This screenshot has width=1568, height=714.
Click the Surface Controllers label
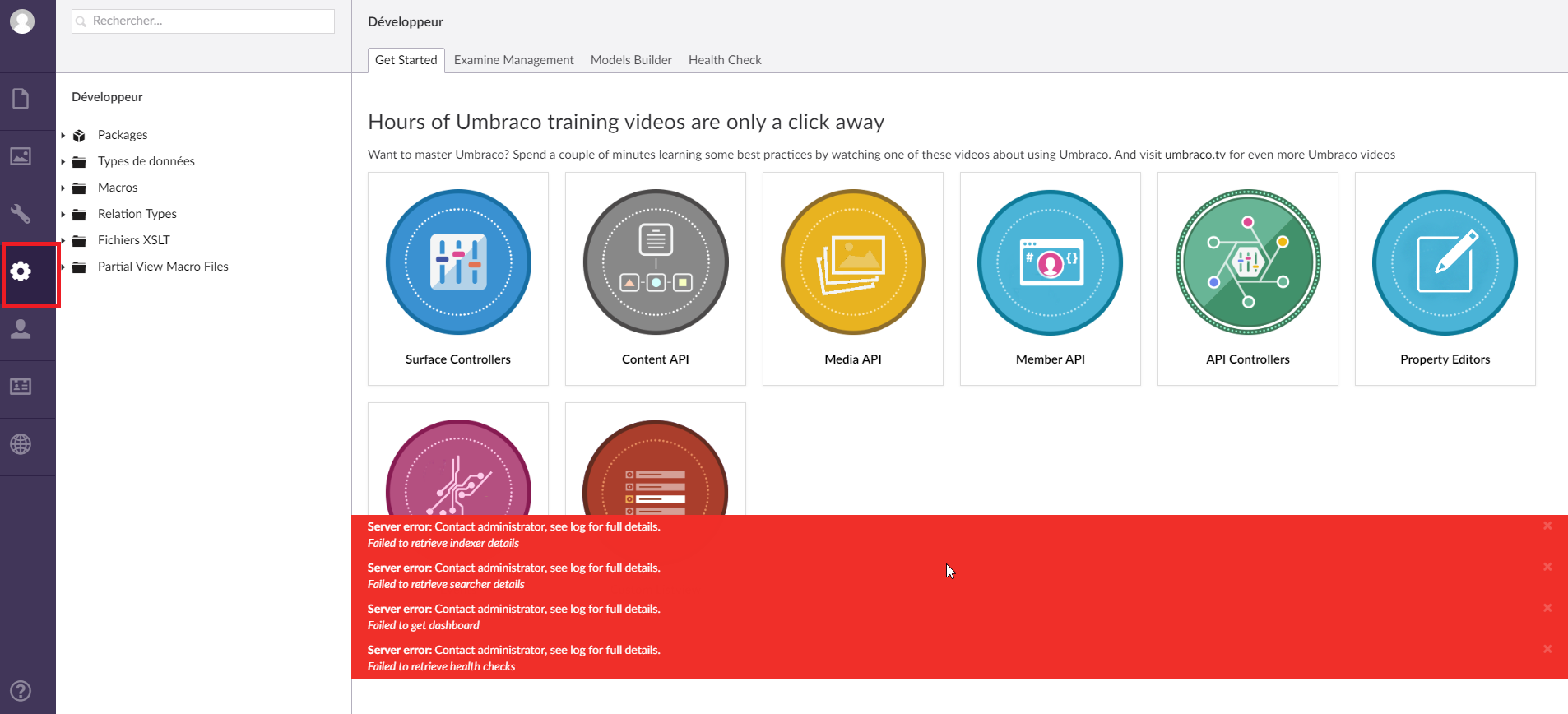458,359
